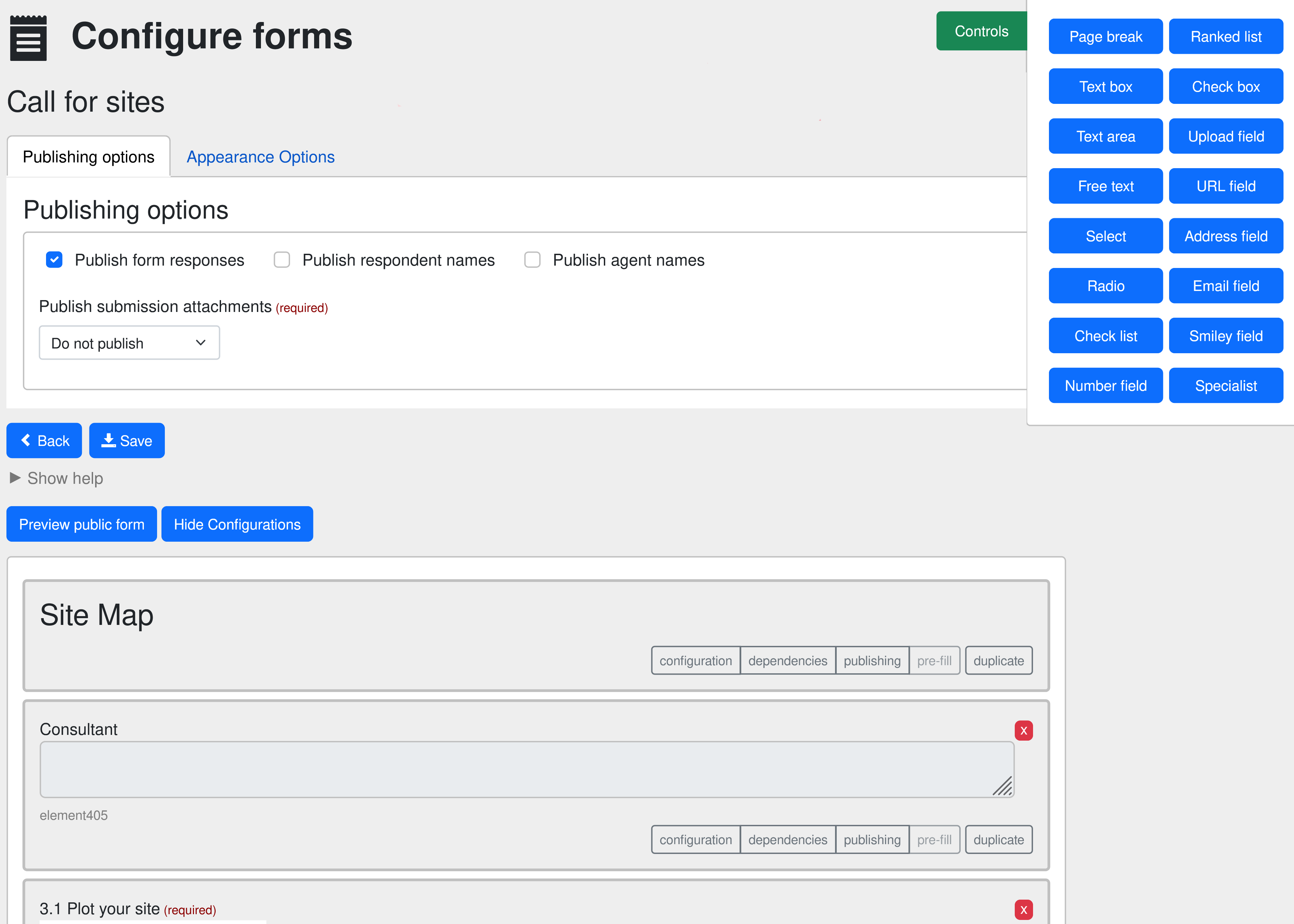1294x924 pixels.
Task: Duplicate the Consultant element
Action: (x=998, y=840)
